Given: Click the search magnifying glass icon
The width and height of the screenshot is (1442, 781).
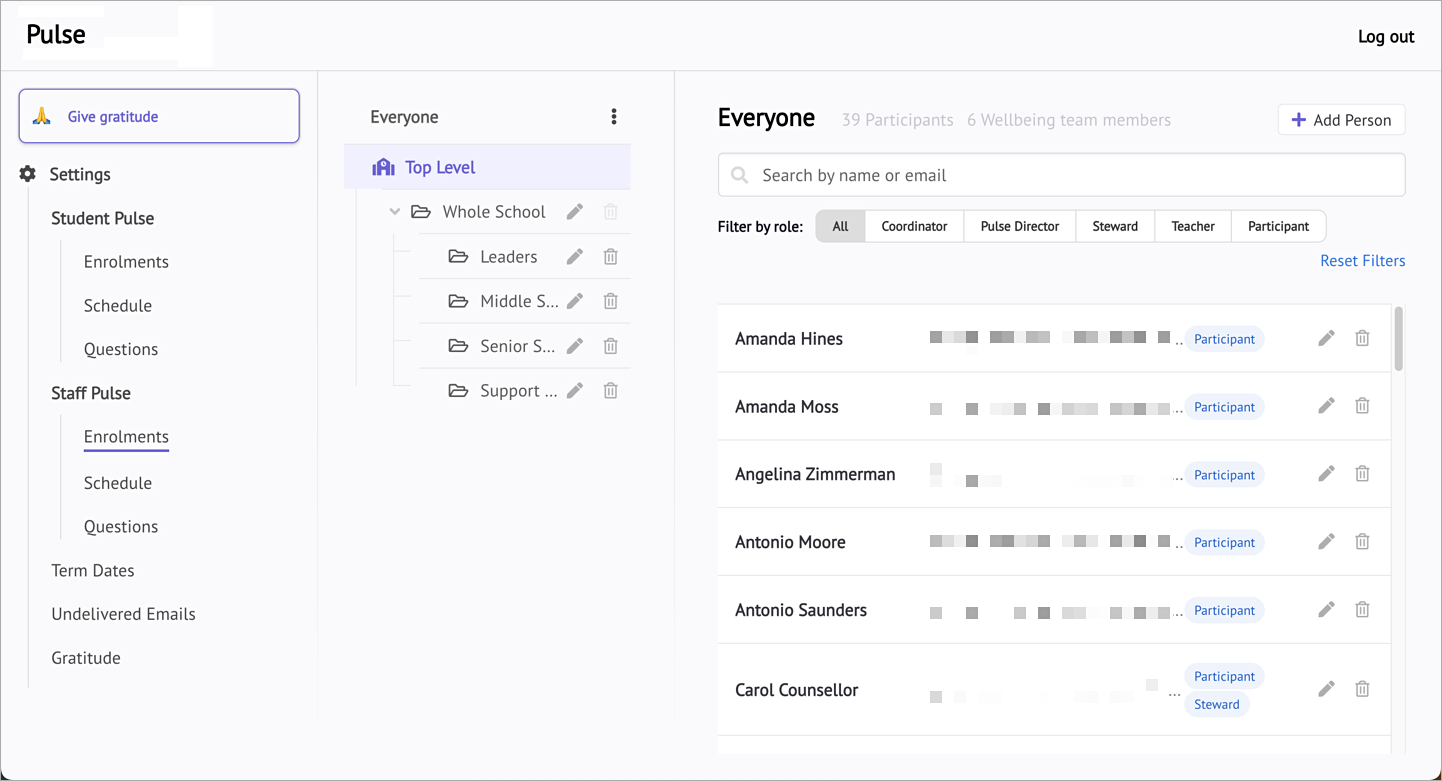Looking at the screenshot, I should point(739,174).
